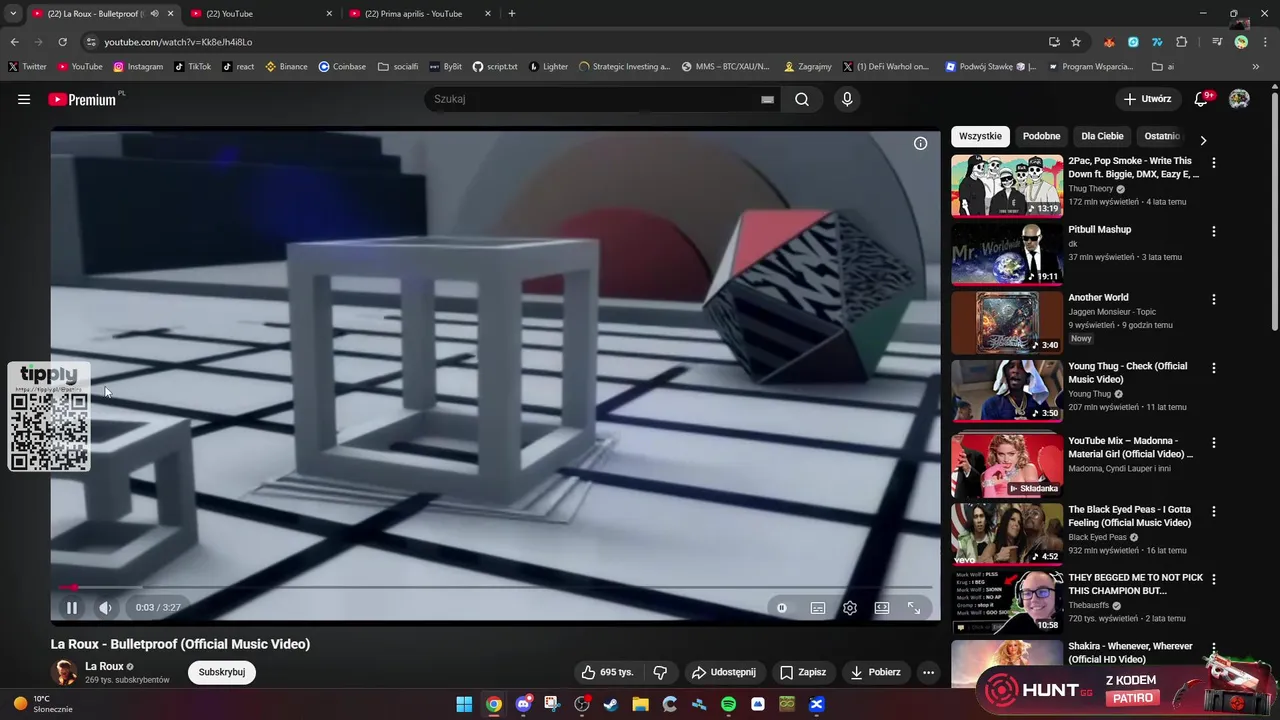Open options for 2Pac, Pop Smoke video

coord(1214,162)
